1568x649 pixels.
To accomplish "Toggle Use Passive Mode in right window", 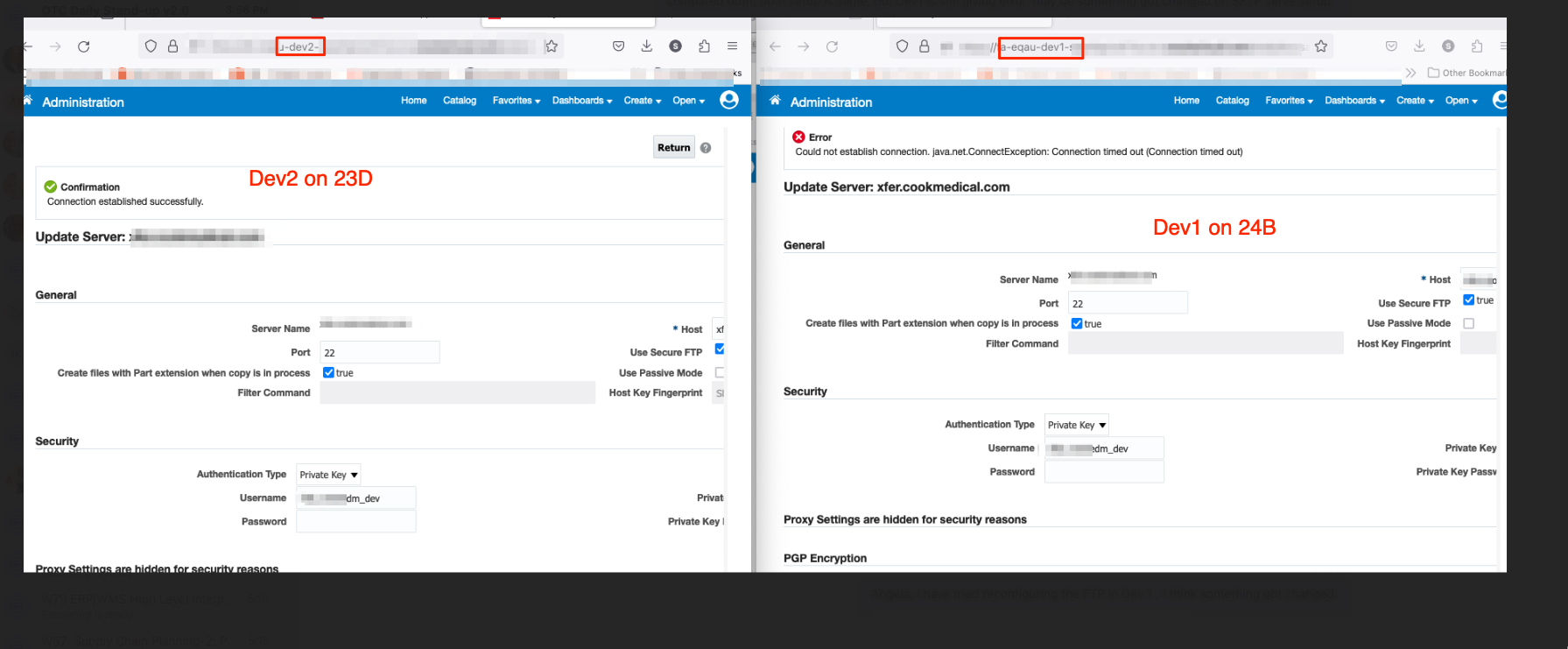I will 1468,323.
